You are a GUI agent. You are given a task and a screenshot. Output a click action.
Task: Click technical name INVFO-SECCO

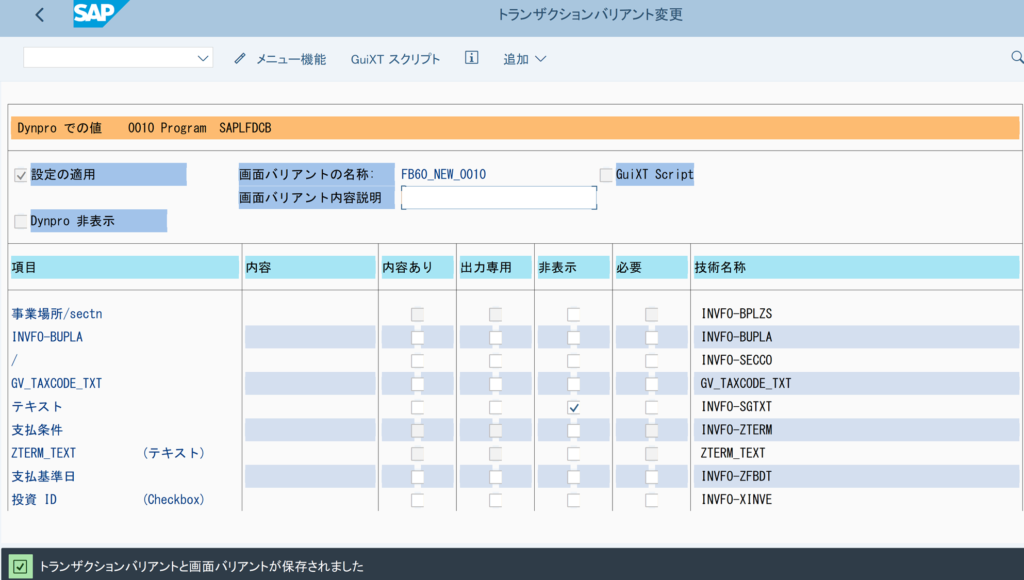pos(737,360)
